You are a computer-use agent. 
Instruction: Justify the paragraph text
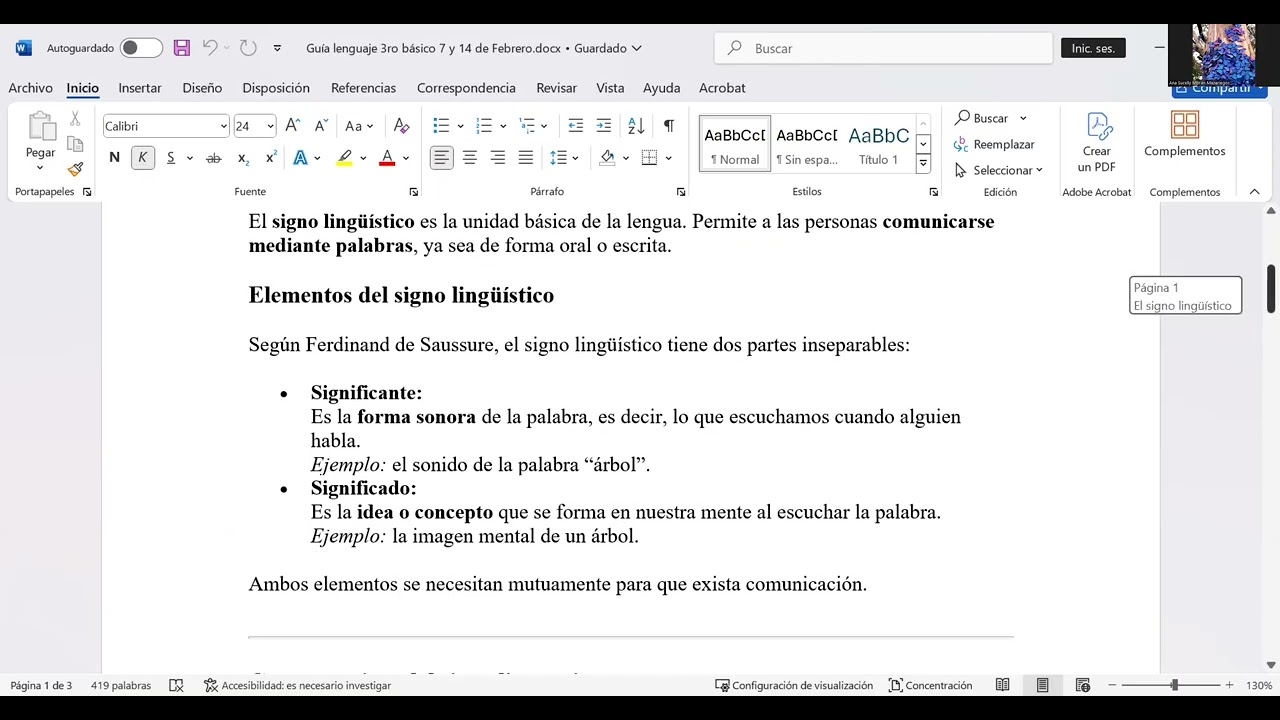click(525, 158)
